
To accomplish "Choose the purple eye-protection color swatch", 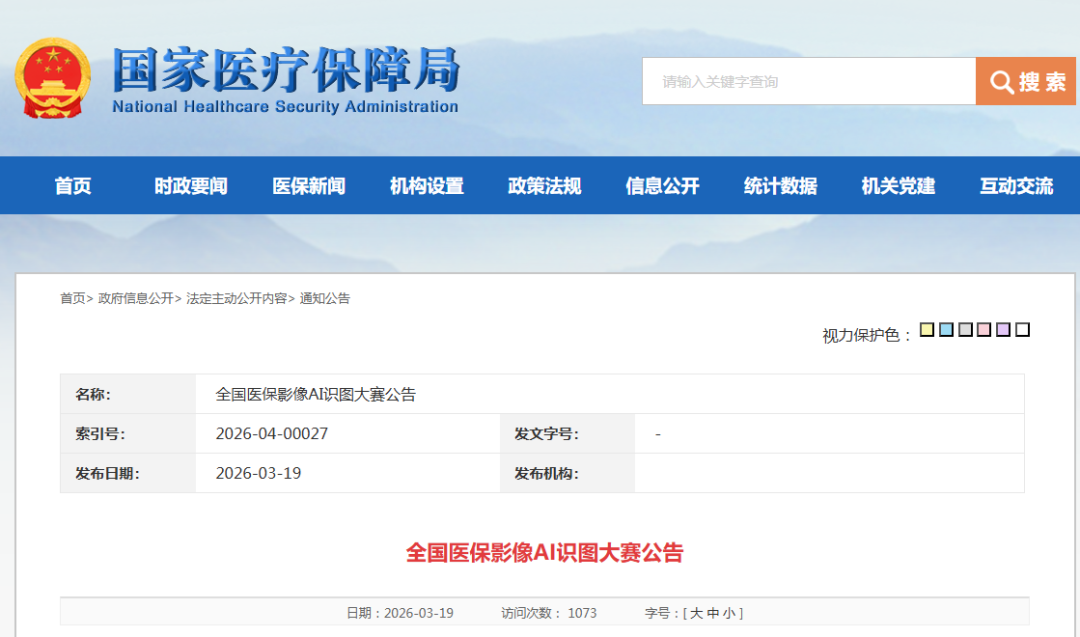I will click(1003, 330).
